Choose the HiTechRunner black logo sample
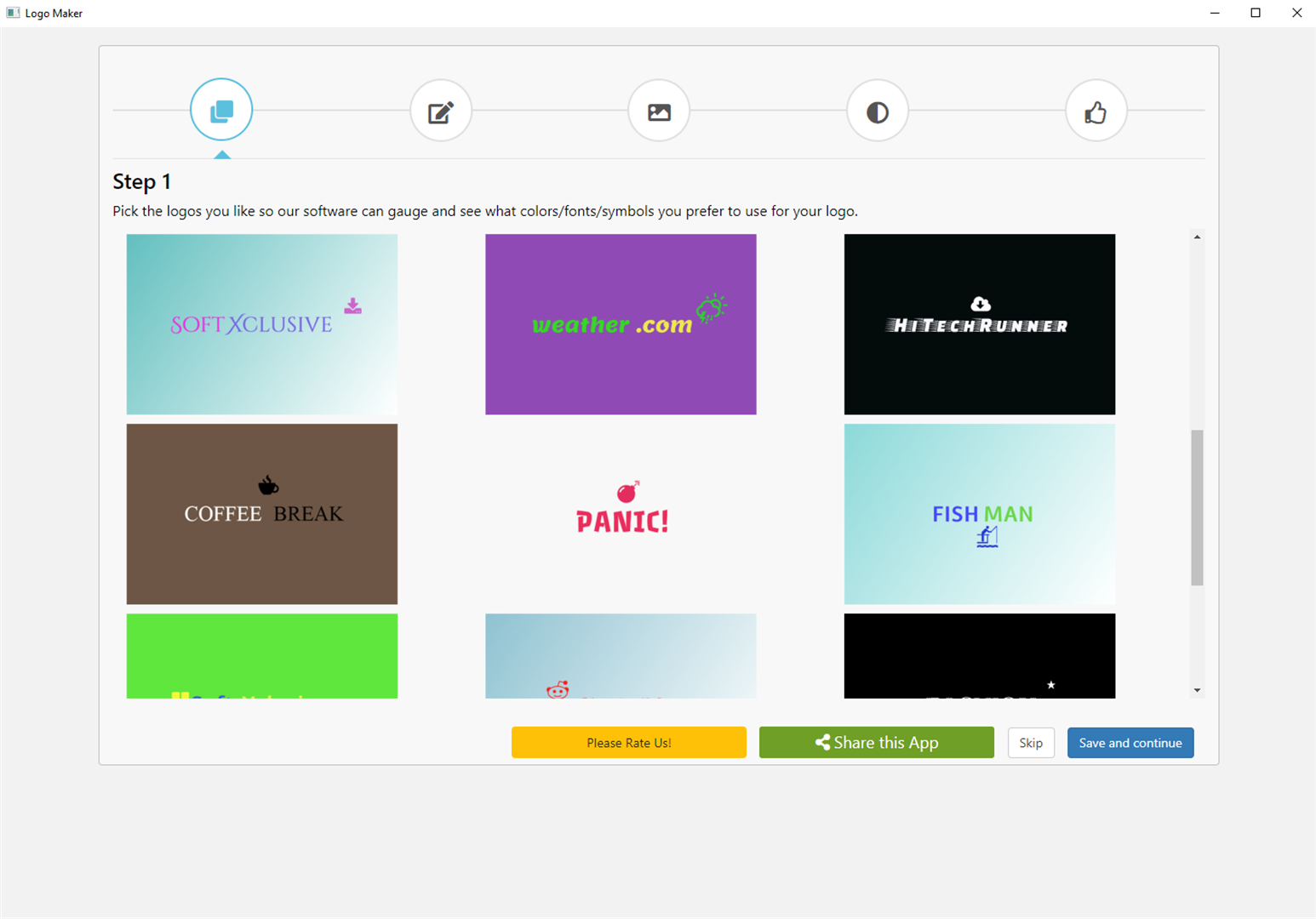Image resolution: width=1316 pixels, height=919 pixels. pos(980,324)
